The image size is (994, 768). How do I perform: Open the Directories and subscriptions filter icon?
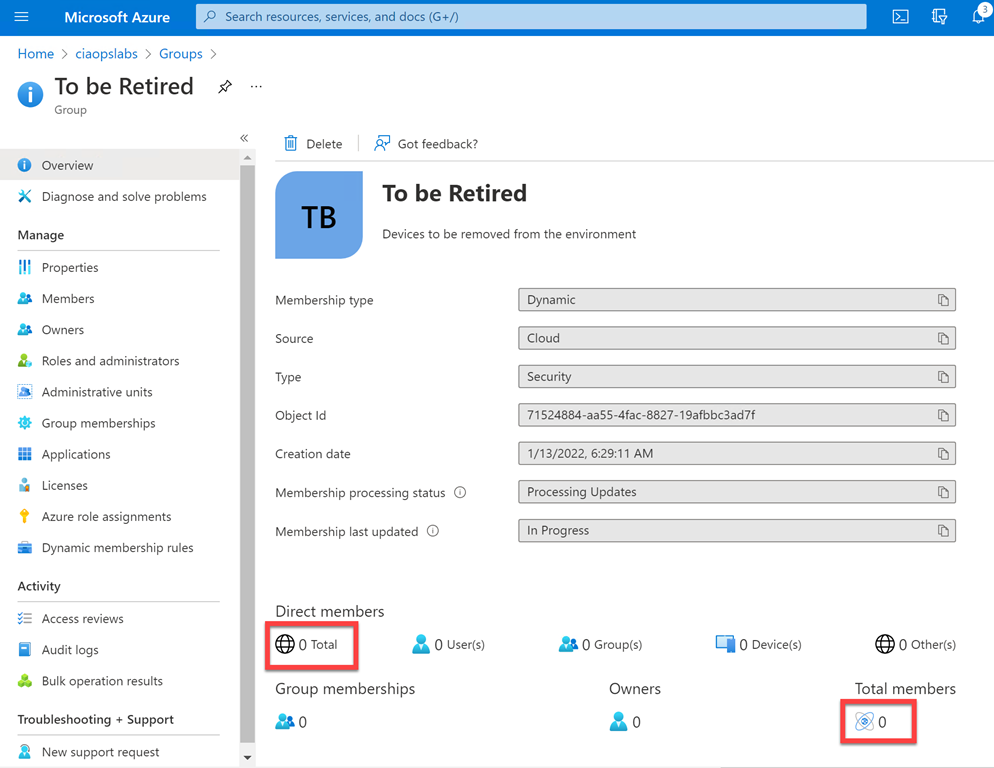[x=939, y=17]
